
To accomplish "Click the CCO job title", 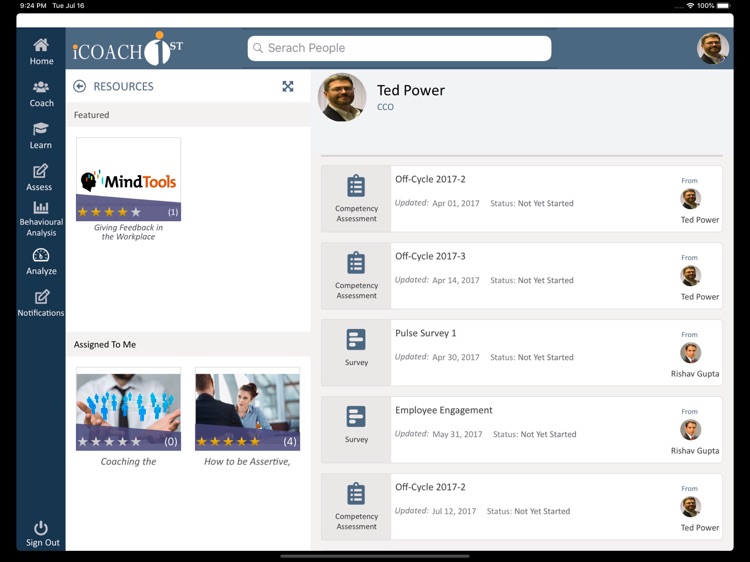I will [x=385, y=107].
